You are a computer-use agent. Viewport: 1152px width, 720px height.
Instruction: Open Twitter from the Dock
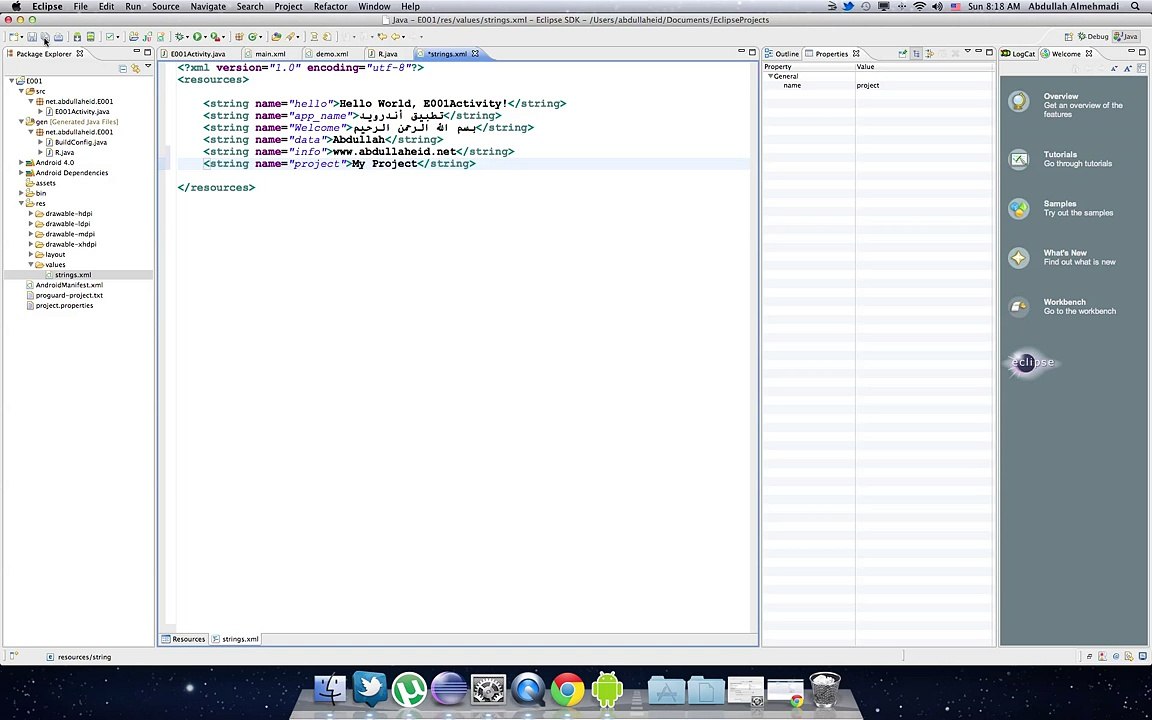(370, 689)
